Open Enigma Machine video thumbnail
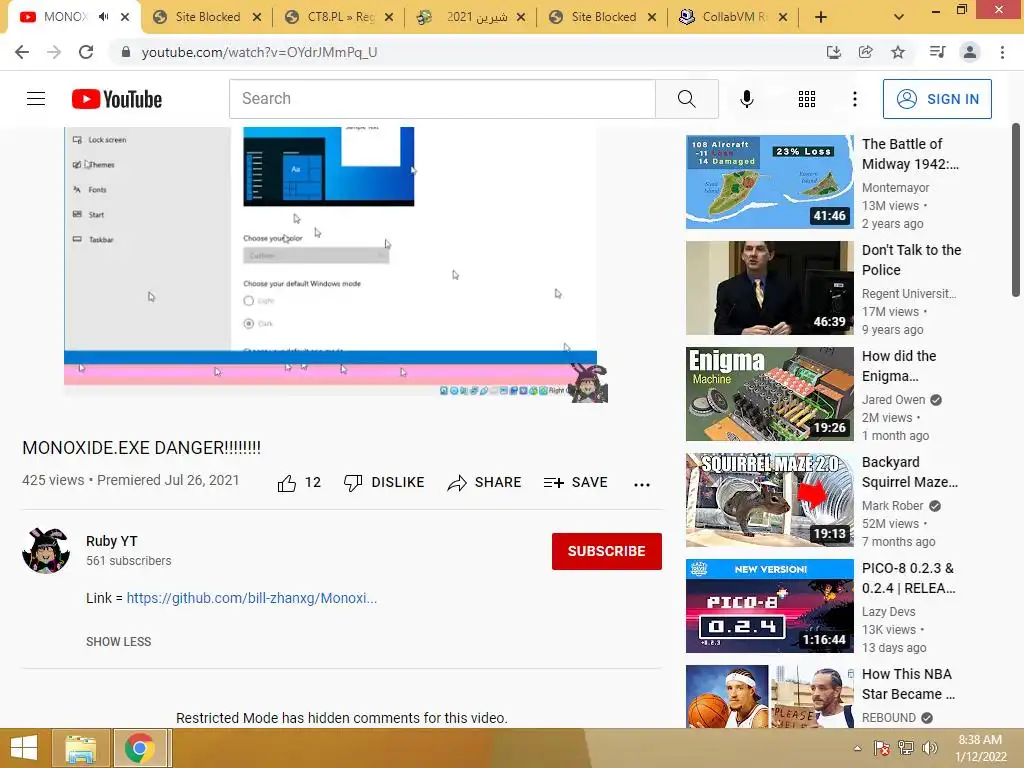The height and width of the screenshot is (768, 1024). tap(769, 394)
